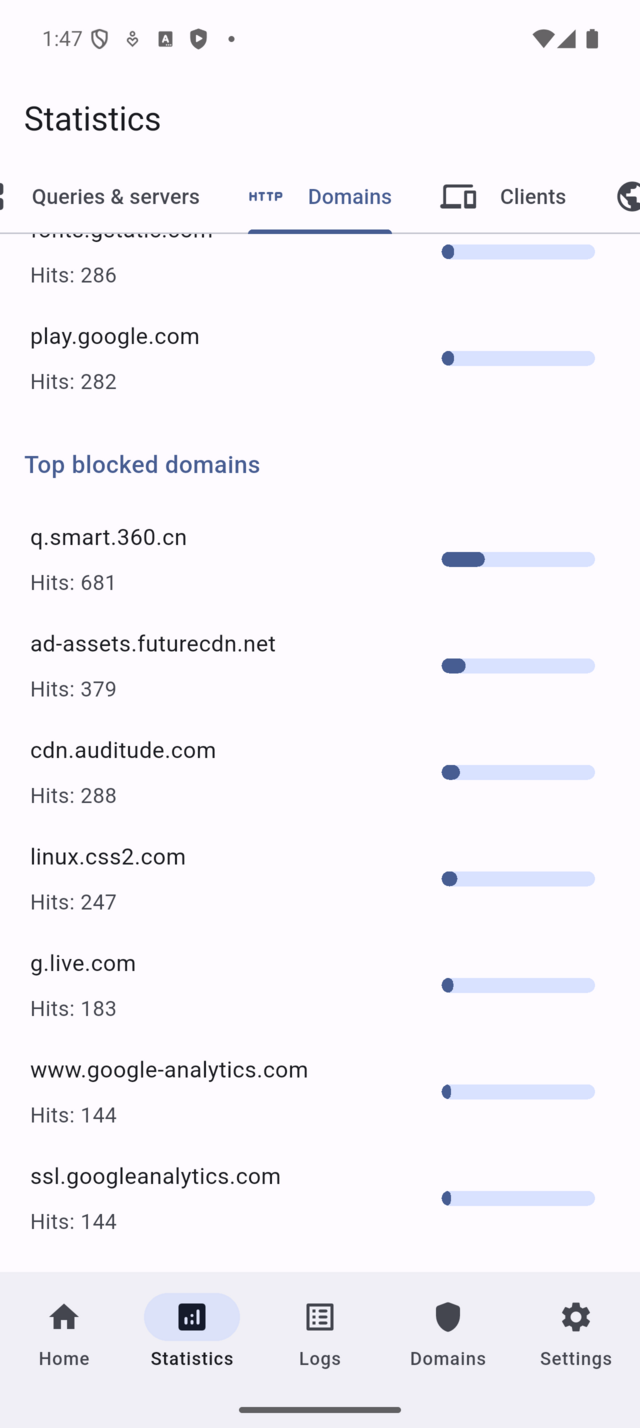
Task: Tap the HTTP icon on the Domains tab
Action: coord(266,196)
